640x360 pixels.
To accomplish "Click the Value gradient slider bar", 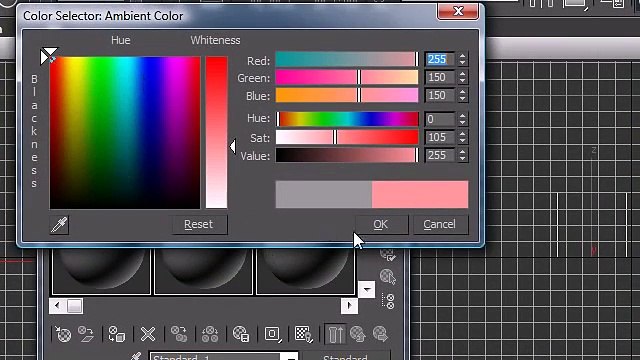I will click(347, 155).
